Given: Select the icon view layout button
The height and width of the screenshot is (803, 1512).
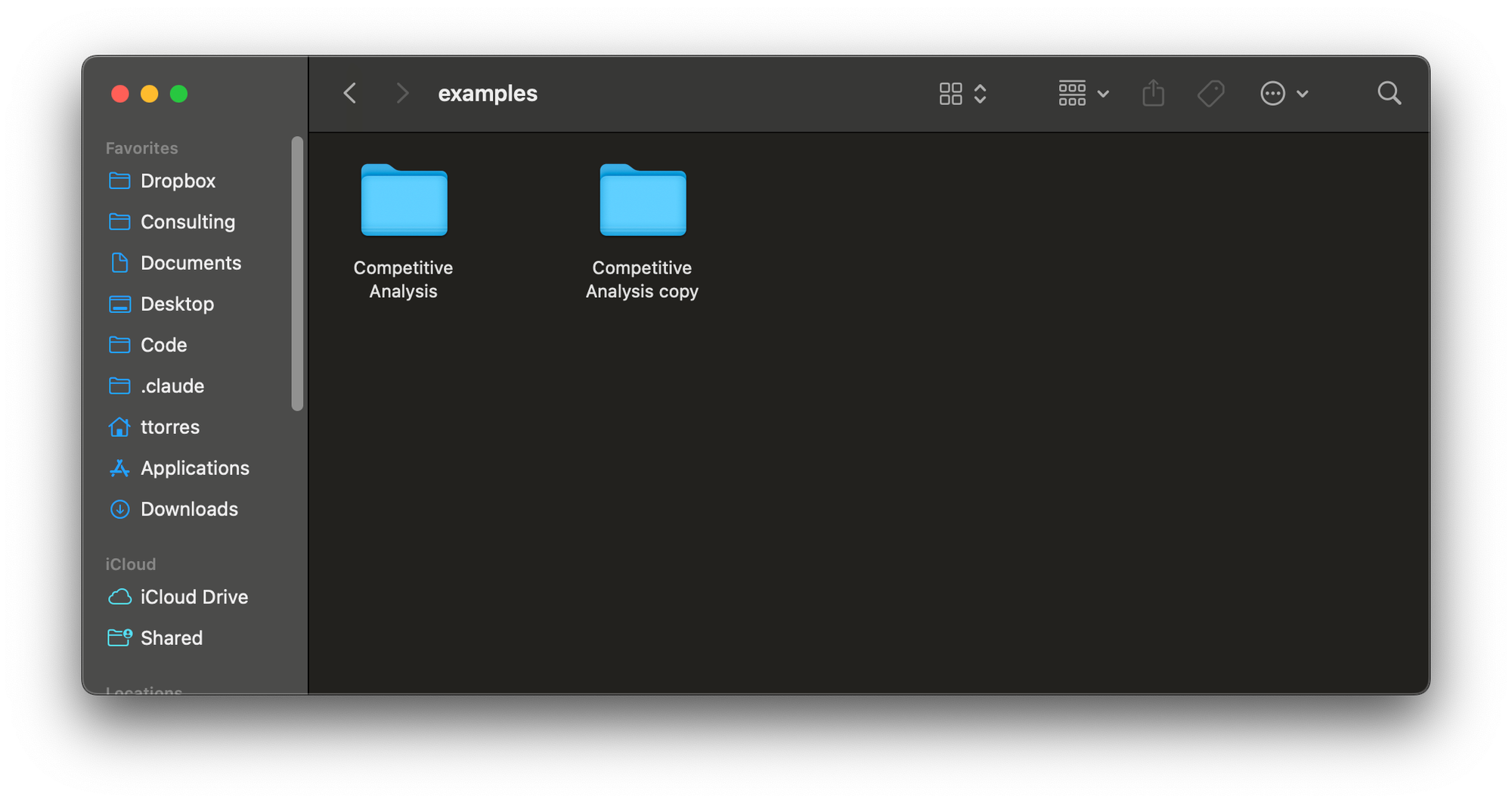Looking at the screenshot, I should pyautogui.click(x=950, y=93).
